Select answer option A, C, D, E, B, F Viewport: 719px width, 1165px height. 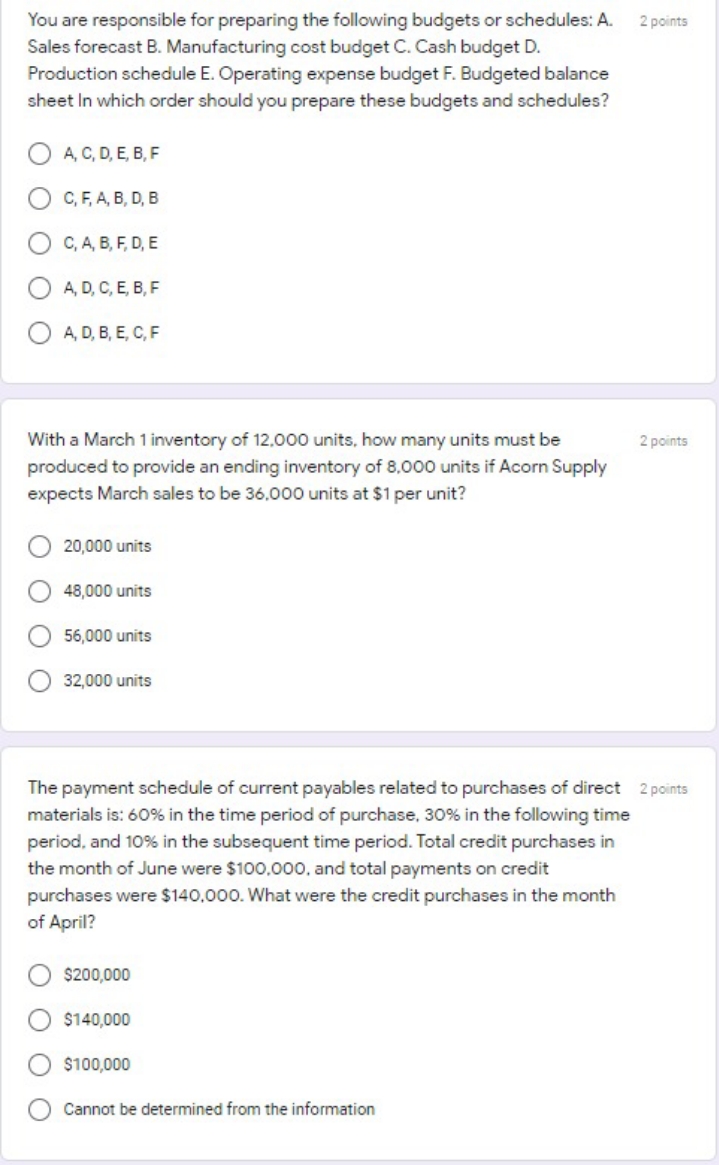pyautogui.click(x=41, y=153)
